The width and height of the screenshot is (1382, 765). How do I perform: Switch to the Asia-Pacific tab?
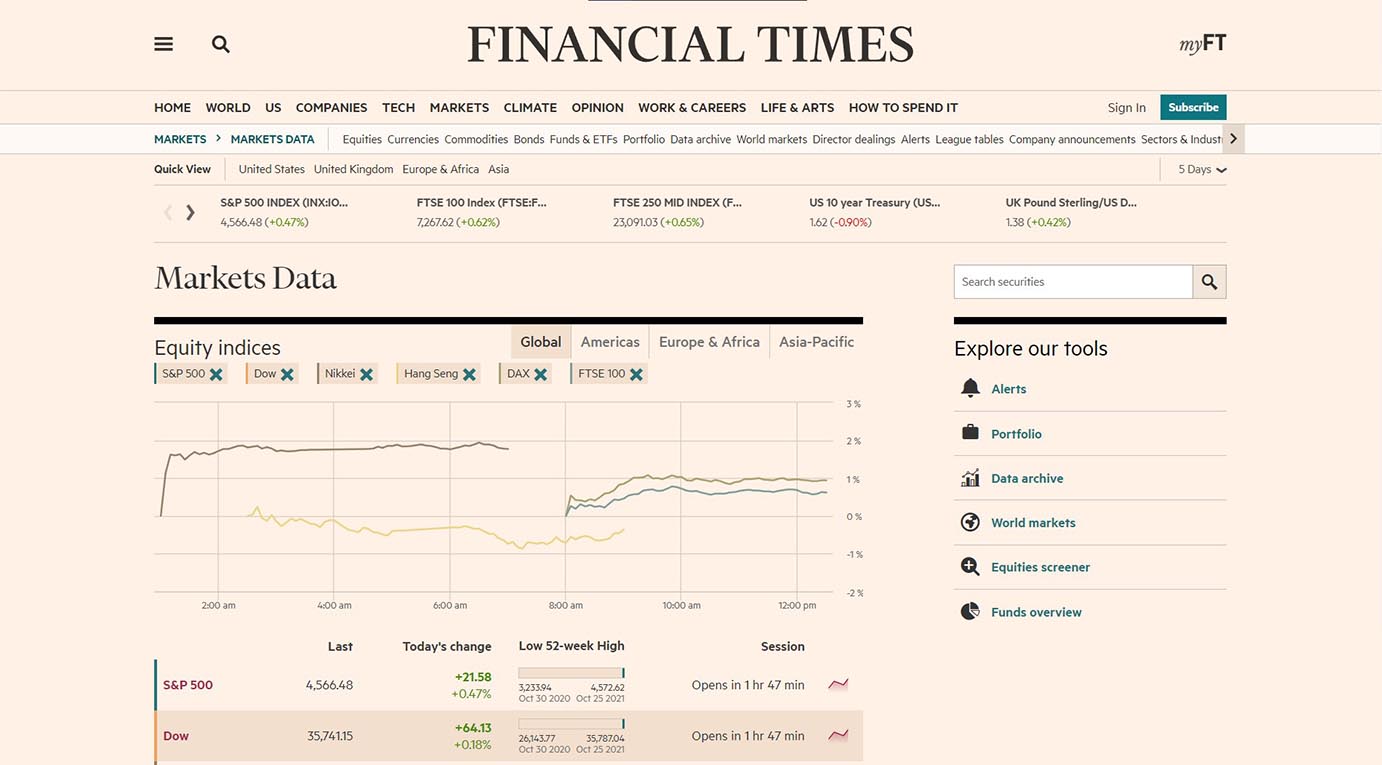(x=816, y=342)
